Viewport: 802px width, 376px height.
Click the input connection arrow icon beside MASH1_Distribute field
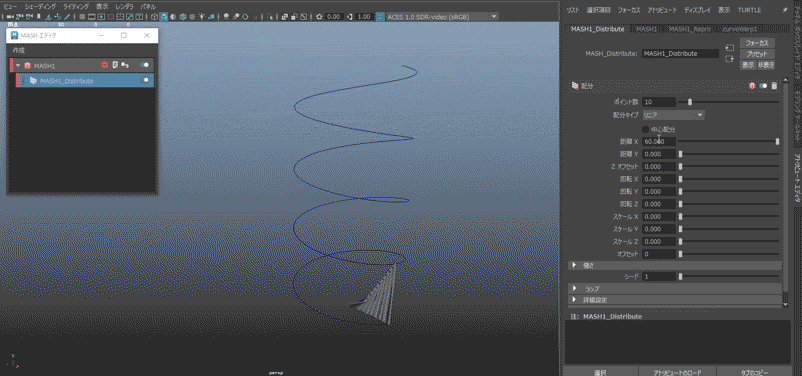729,48
